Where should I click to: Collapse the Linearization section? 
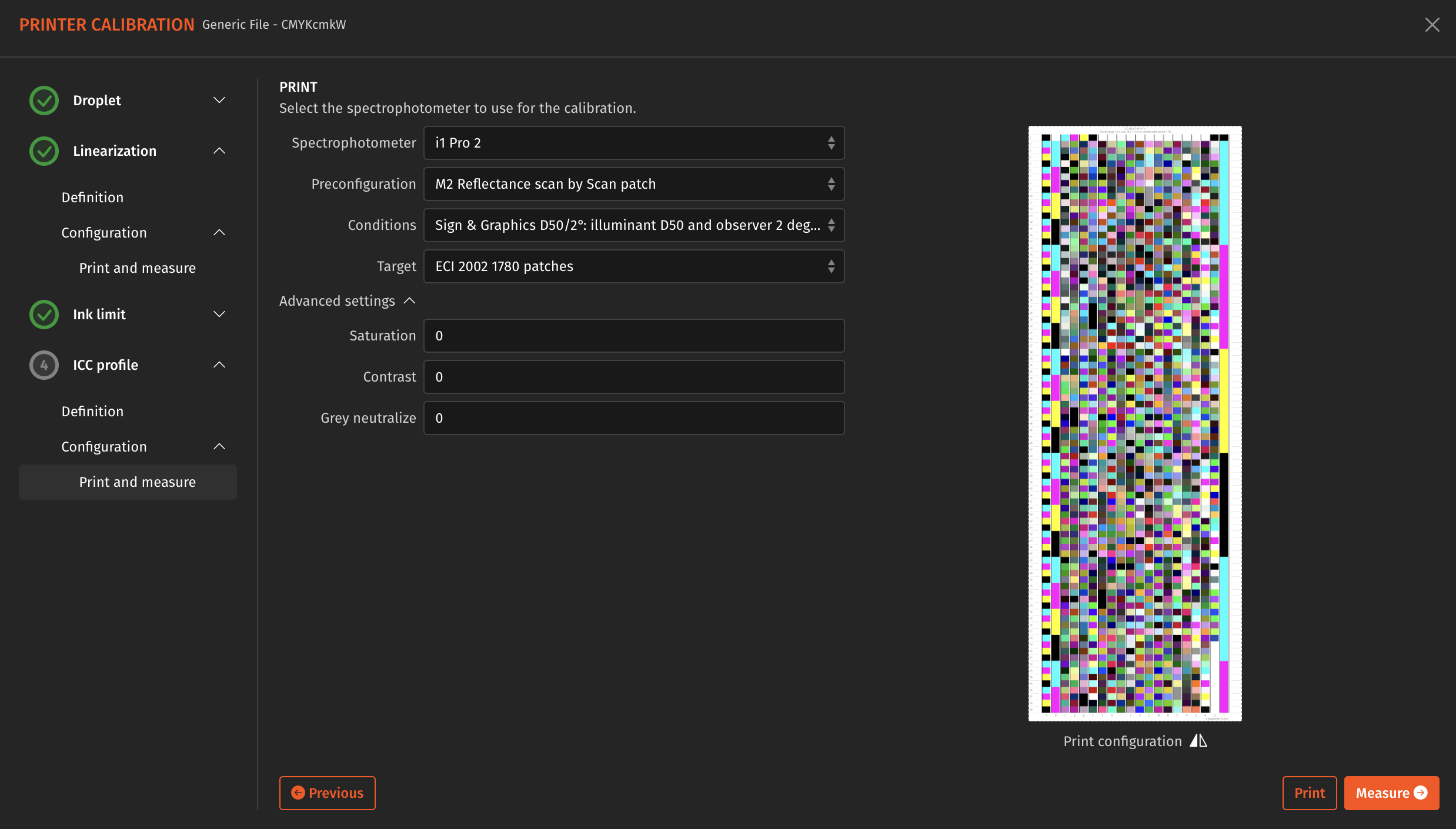(219, 151)
